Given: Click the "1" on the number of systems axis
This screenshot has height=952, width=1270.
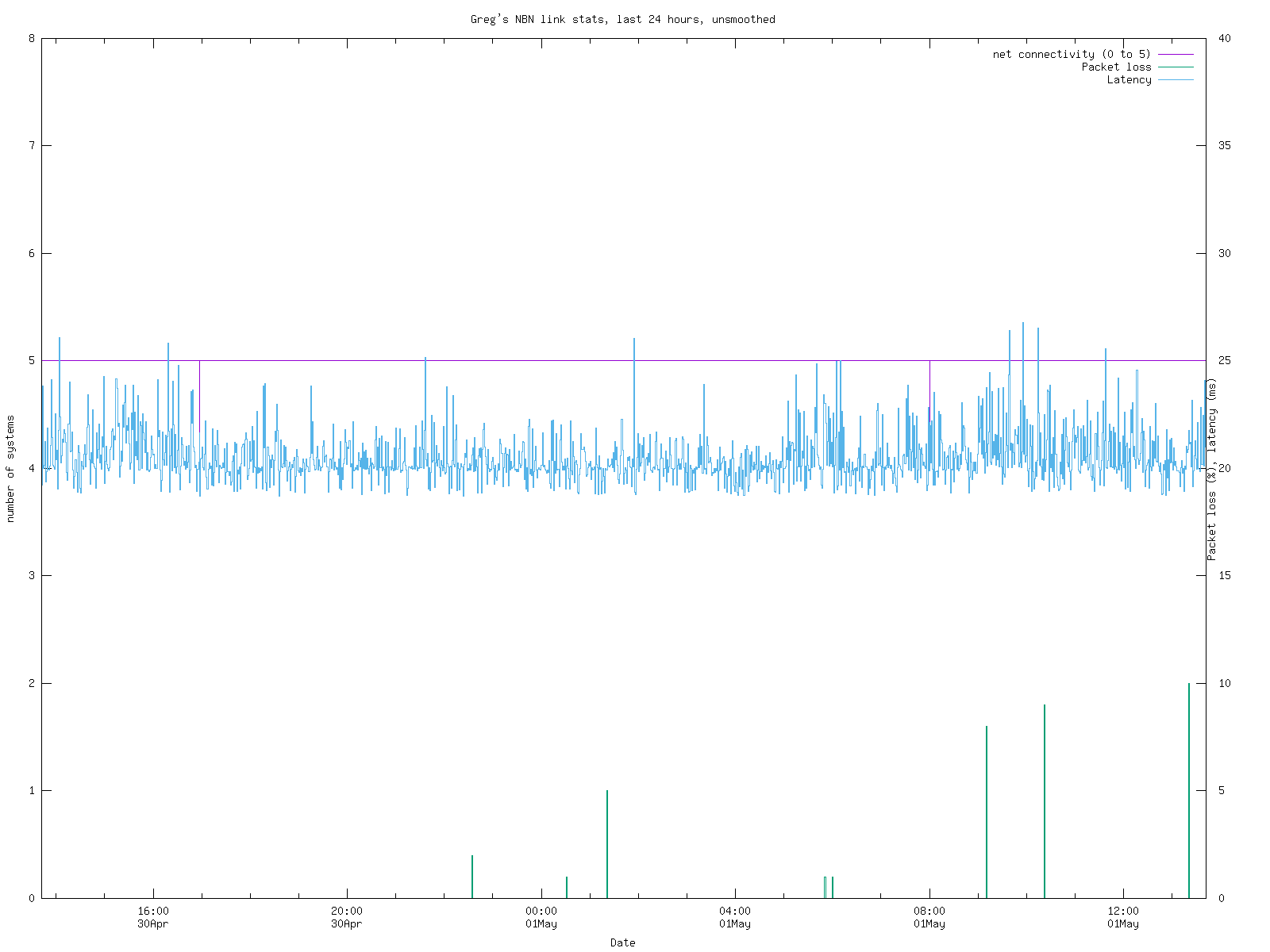Looking at the screenshot, I should point(32,790).
